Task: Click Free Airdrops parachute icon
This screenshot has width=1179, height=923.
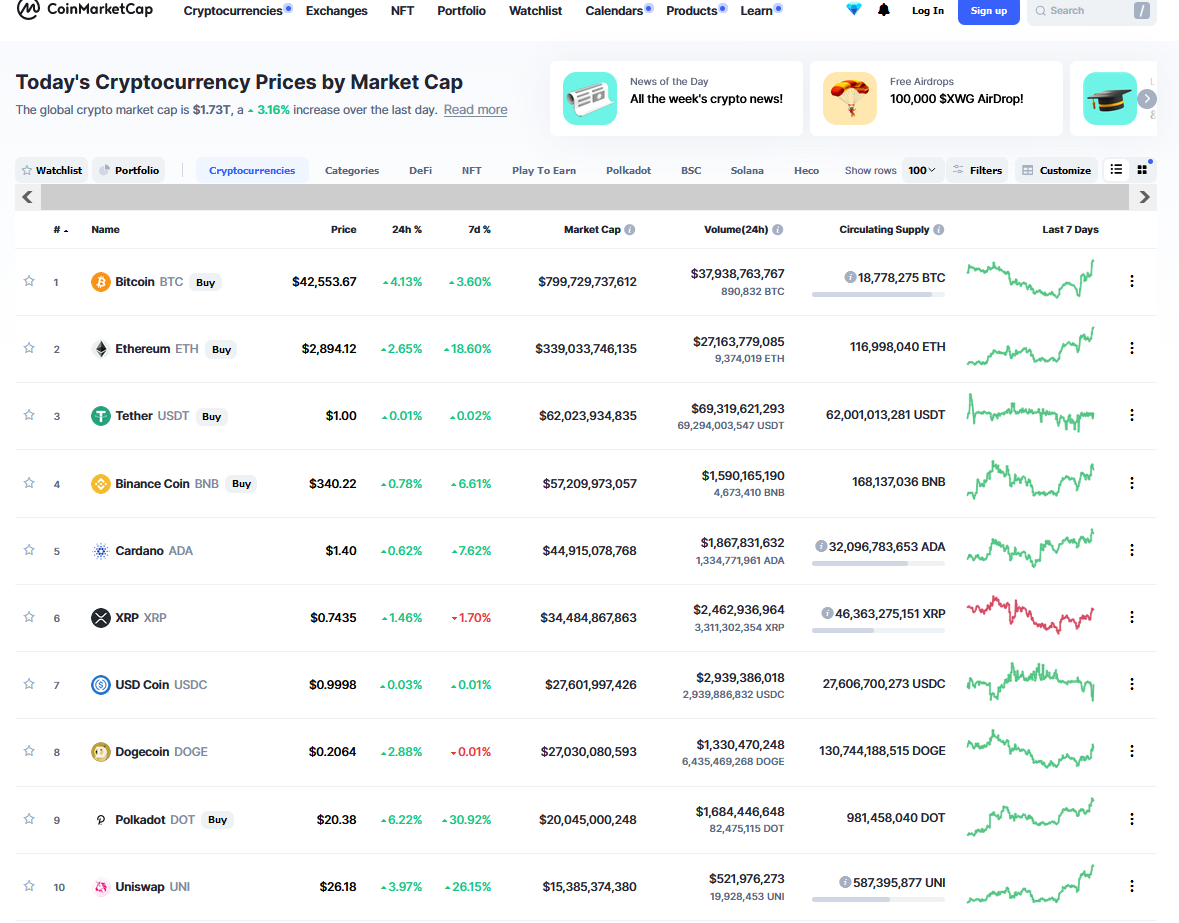Action: pyautogui.click(x=850, y=98)
